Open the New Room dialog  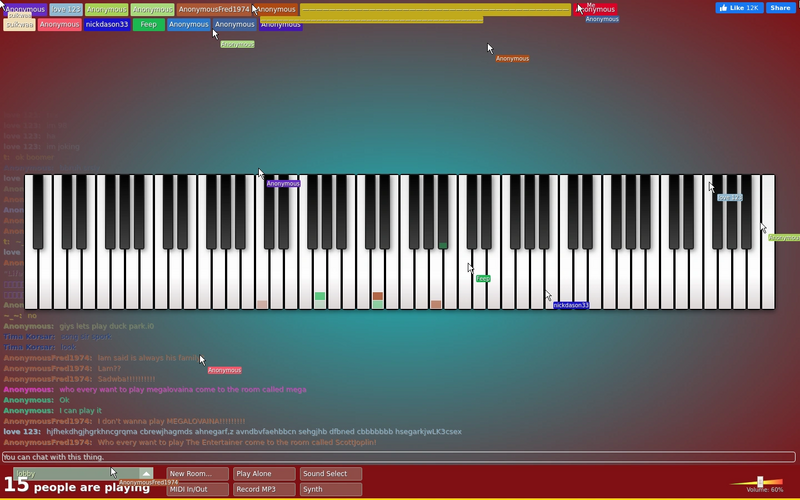click(197, 473)
